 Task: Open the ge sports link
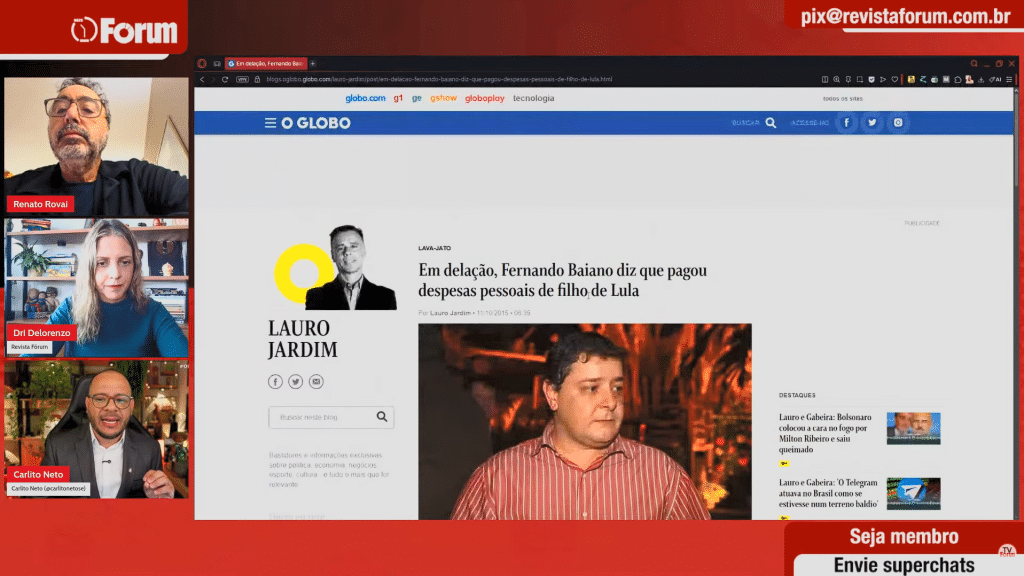tap(417, 98)
